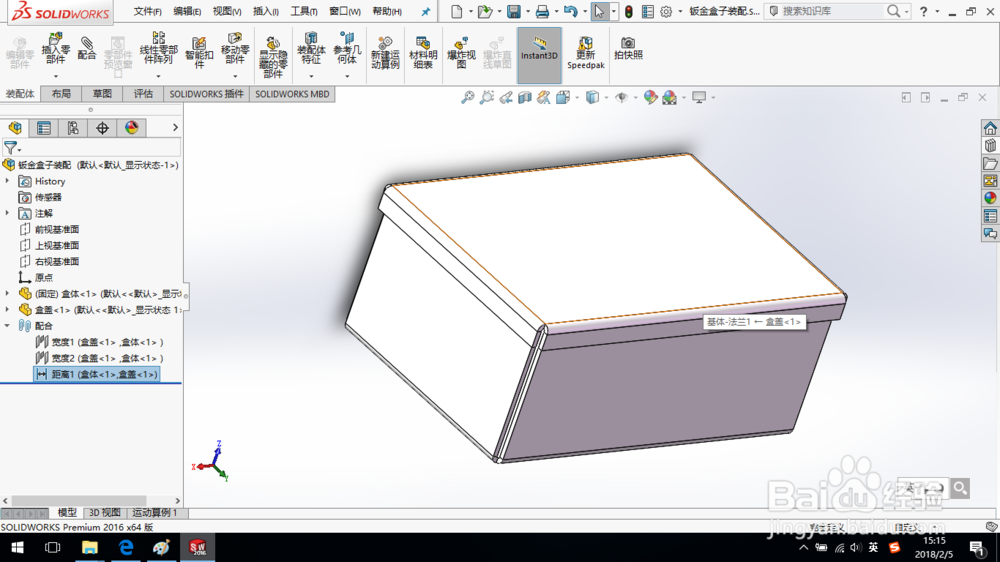Open the ConfigurationManager tab
Viewport: 1000px width, 562px height.
tap(73, 128)
